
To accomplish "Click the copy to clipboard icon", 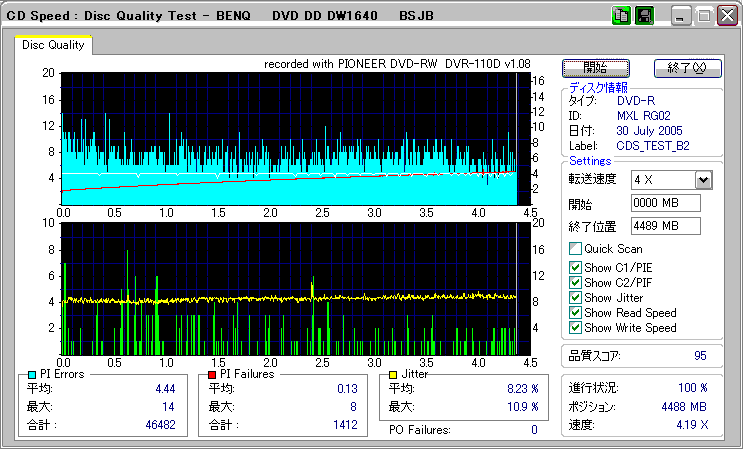I will click(x=620, y=16).
